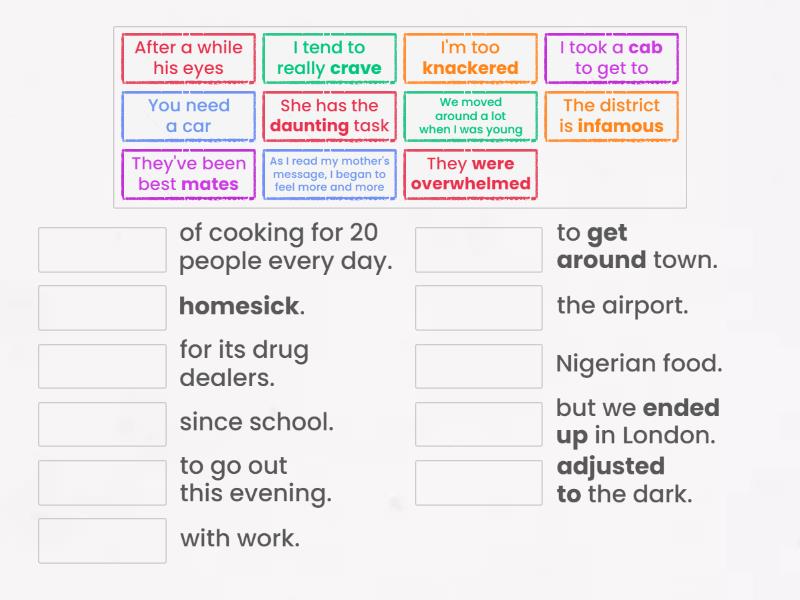The height and width of the screenshot is (600, 800).
Task: Choose the tile 'The district is infamous'
Action: tap(612, 116)
